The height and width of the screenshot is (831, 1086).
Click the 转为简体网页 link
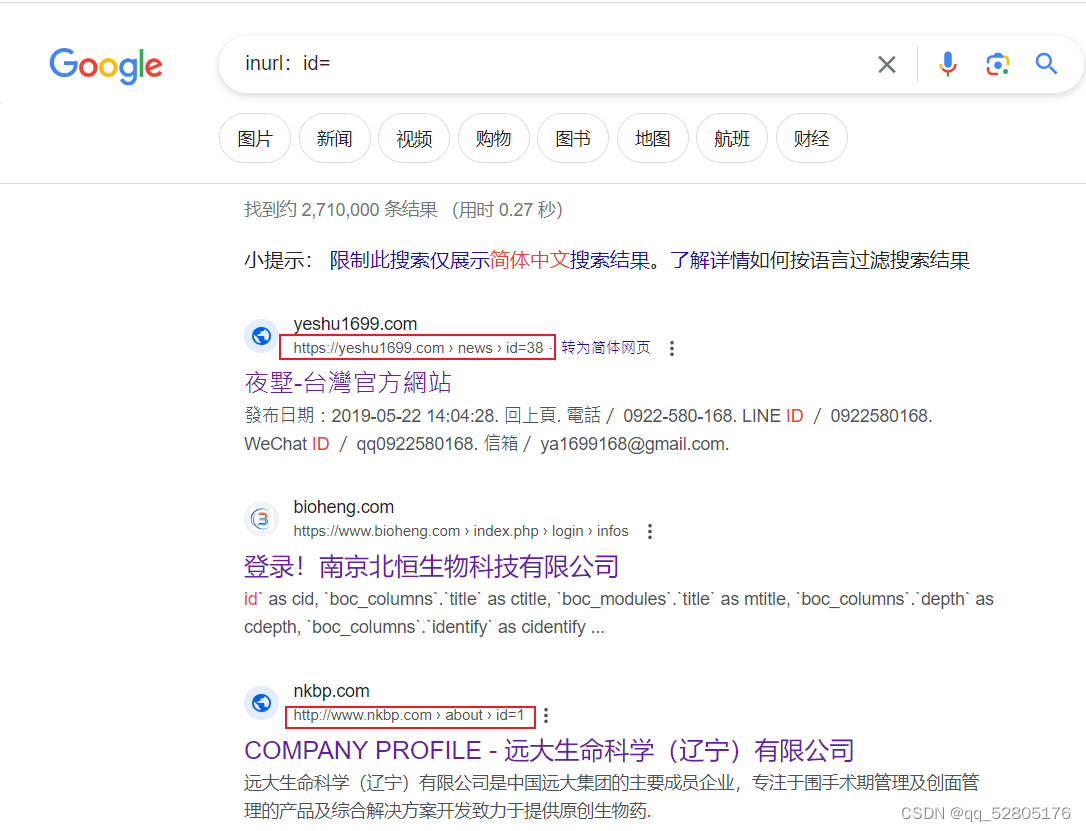606,348
